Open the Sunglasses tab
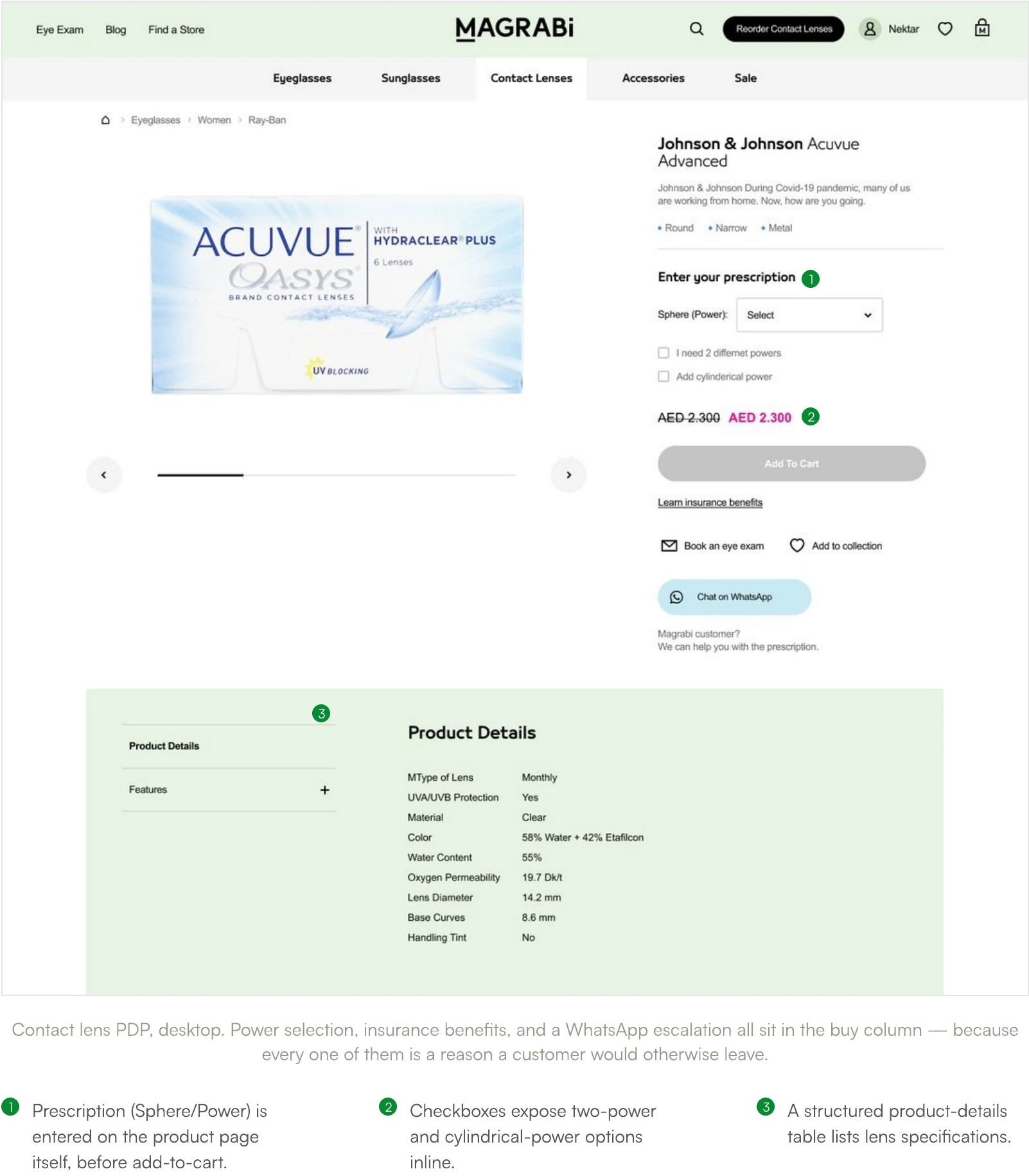This screenshot has height=1176, width=1029. [x=410, y=78]
